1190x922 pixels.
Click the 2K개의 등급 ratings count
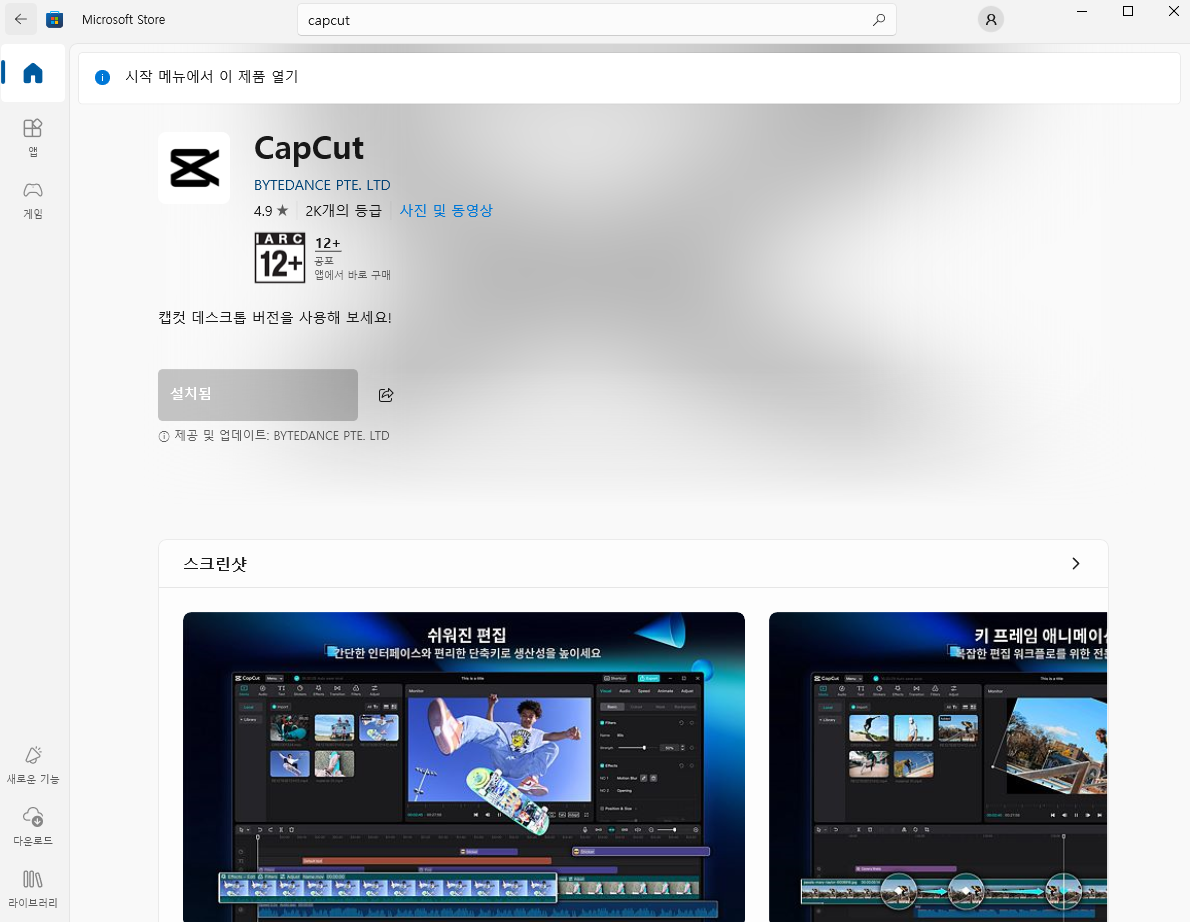click(x=343, y=211)
